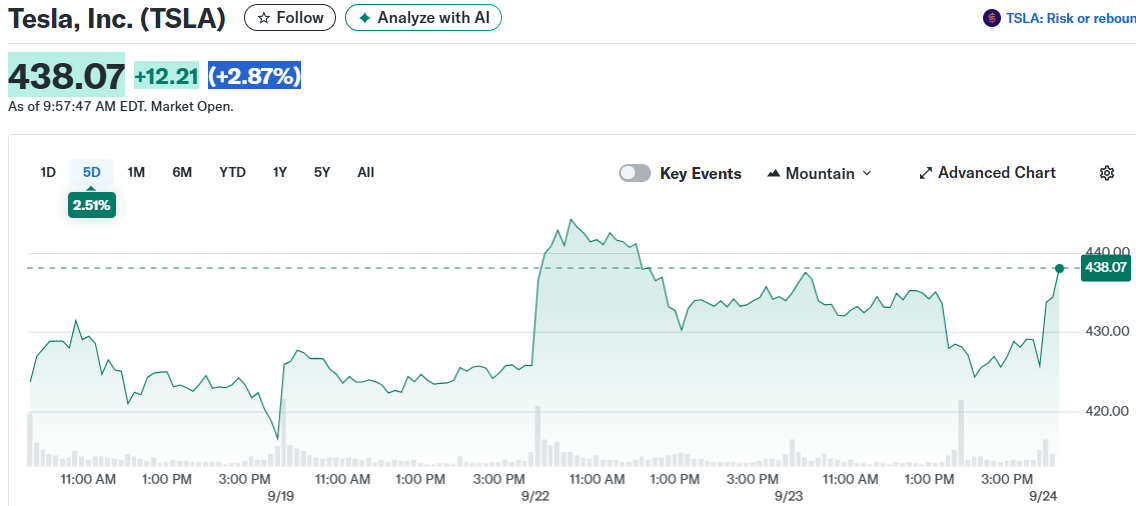Viewport: 1136px width, 506px height.
Task: Click the sparkle icon in Analyze with AI
Action: [x=364, y=18]
